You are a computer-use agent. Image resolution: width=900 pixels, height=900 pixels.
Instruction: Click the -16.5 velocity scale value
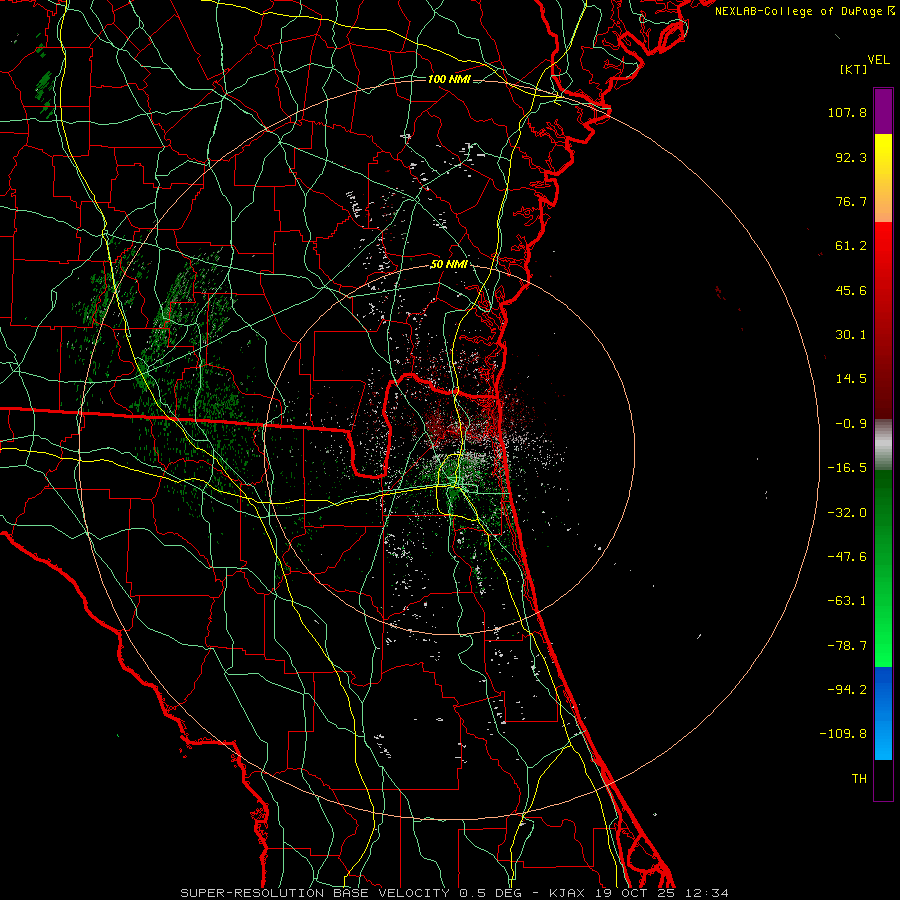(847, 468)
